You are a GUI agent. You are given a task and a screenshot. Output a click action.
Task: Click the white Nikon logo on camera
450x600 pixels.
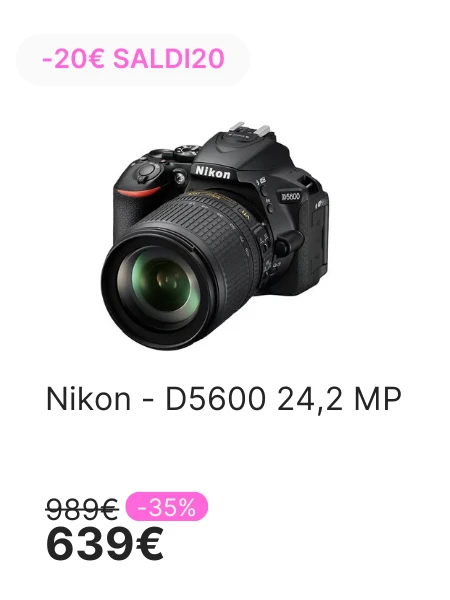(213, 172)
